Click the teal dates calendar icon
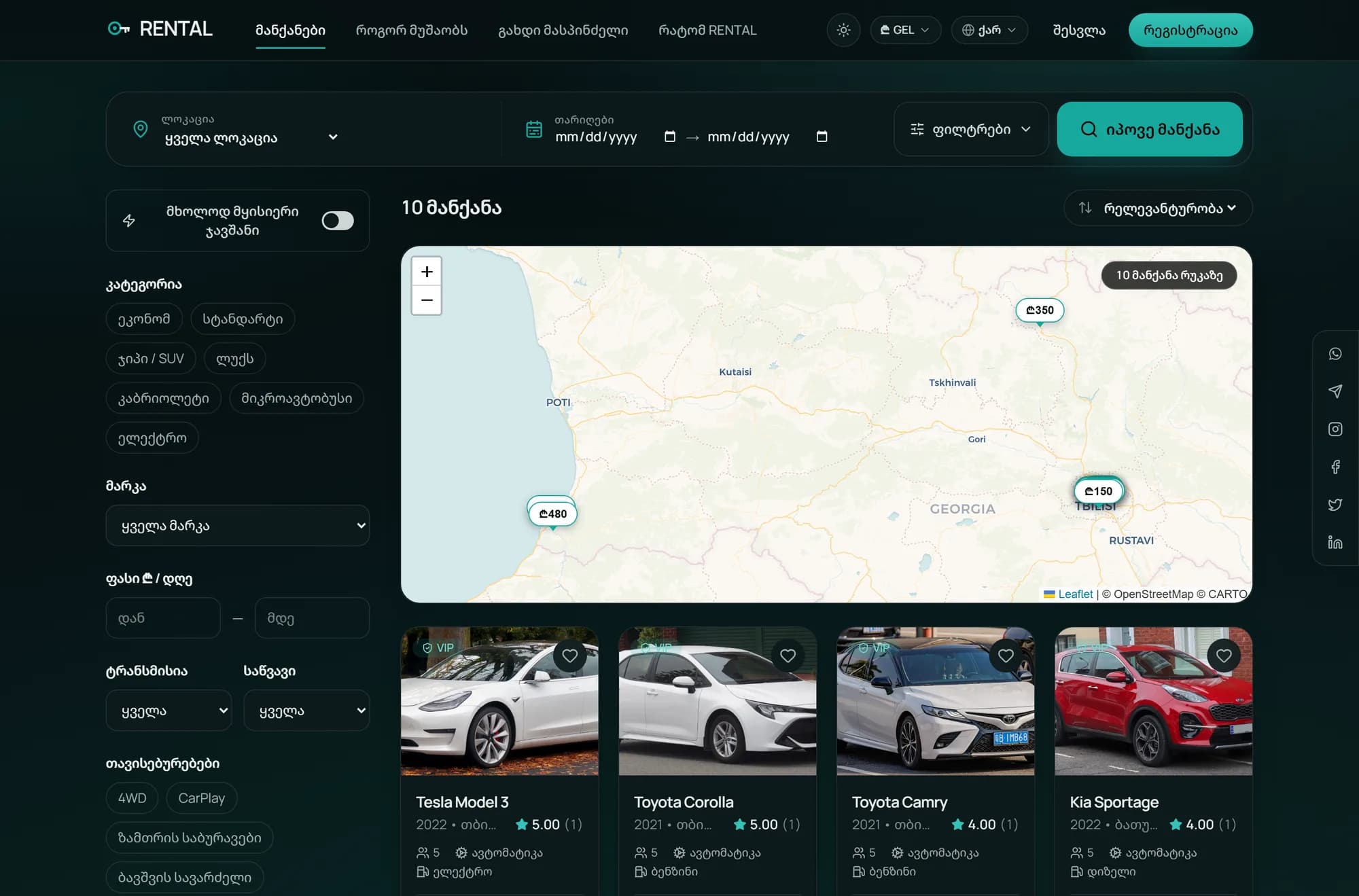 tap(534, 129)
